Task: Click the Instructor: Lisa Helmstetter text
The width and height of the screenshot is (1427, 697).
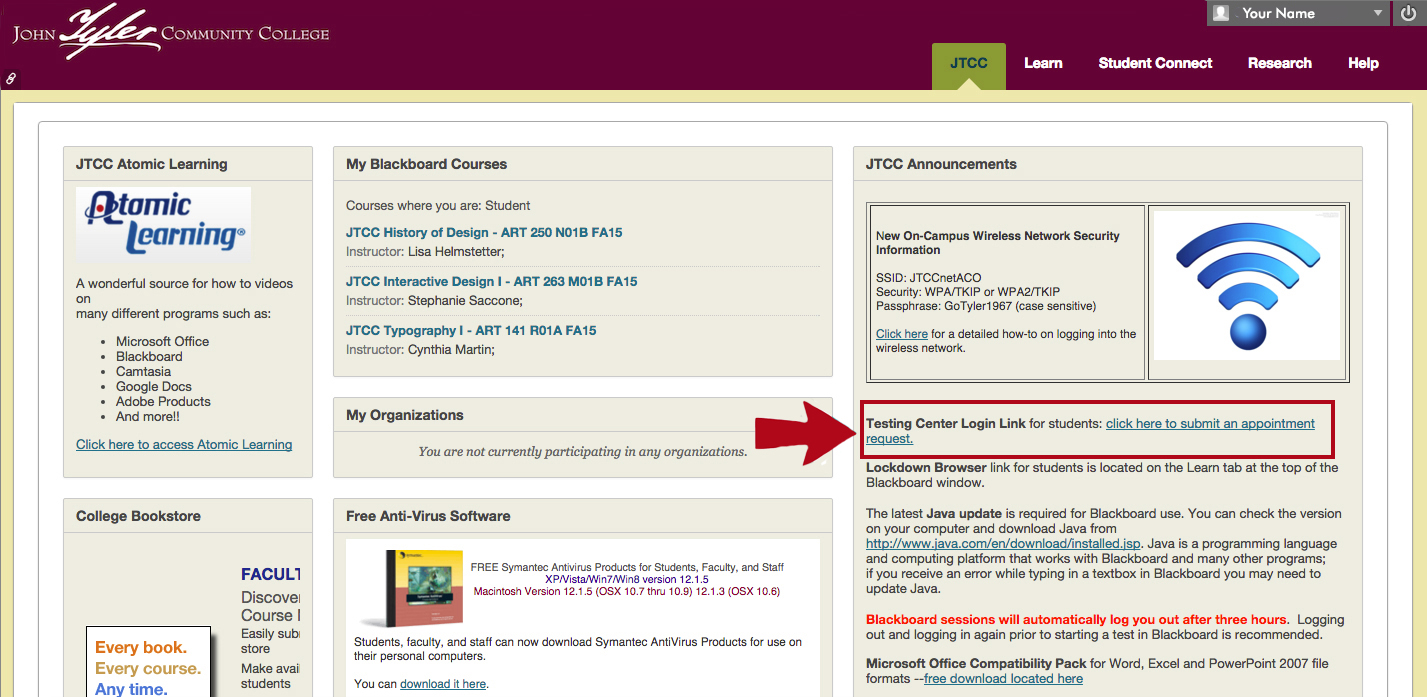Action: [x=425, y=252]
